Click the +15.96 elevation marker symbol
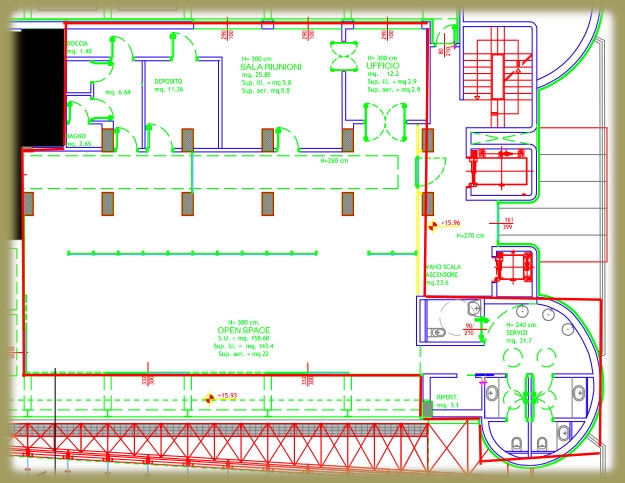This screenshot has height=483, width=625. (432, 226)
